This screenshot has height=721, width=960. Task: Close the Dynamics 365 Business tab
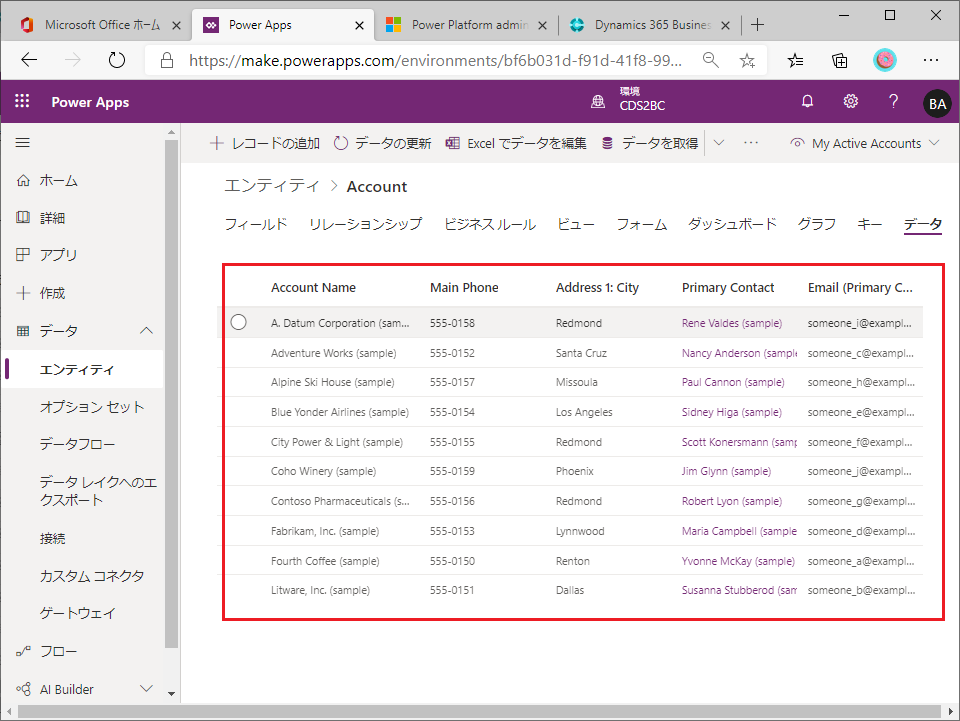(726, 25)
